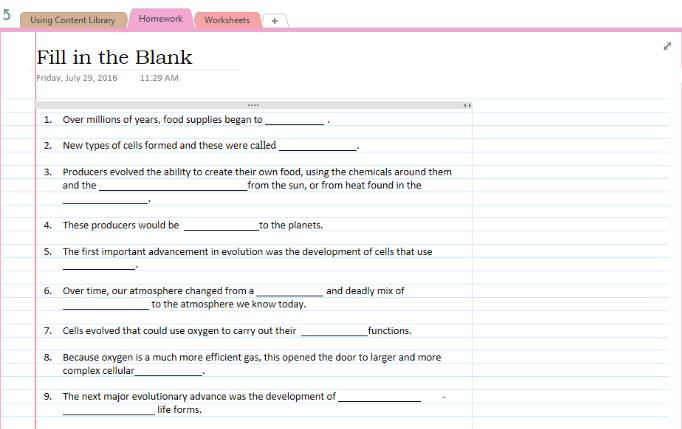Click list number 9.
The height and width of the screenshot is (429, 682).
[47, 396]
